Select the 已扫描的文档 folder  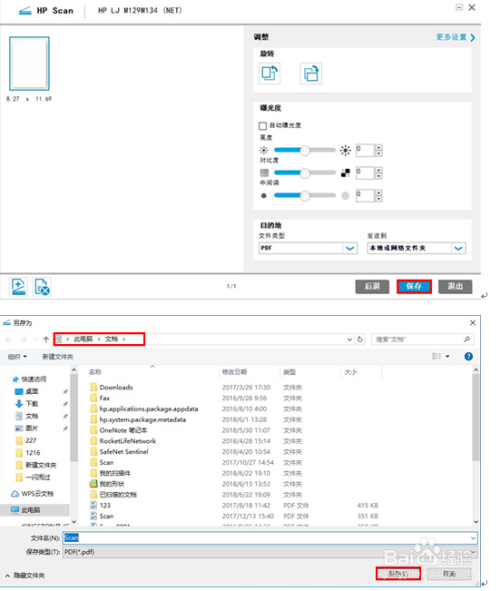113,495
